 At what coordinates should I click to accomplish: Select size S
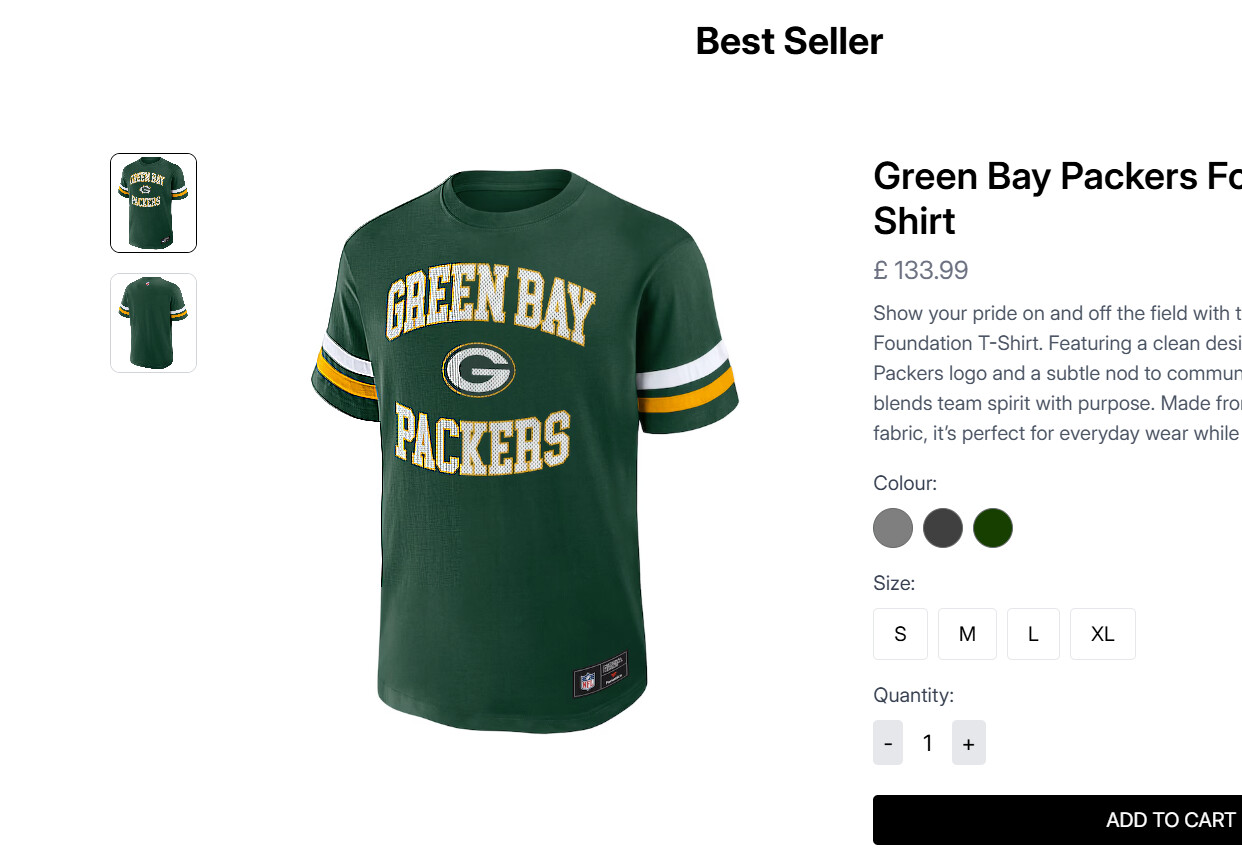point(900,634)
